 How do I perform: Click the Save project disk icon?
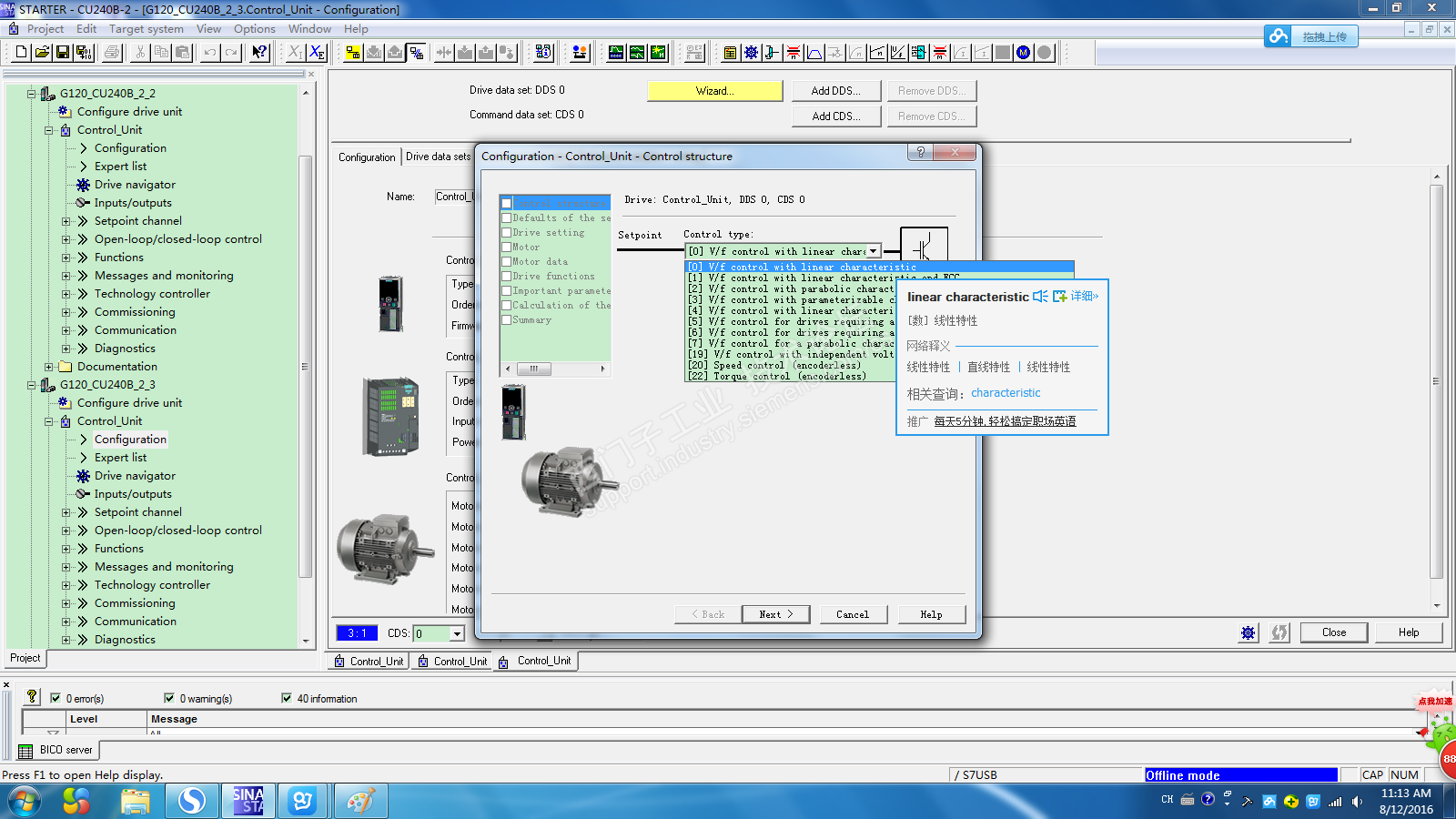click(63, 53)
